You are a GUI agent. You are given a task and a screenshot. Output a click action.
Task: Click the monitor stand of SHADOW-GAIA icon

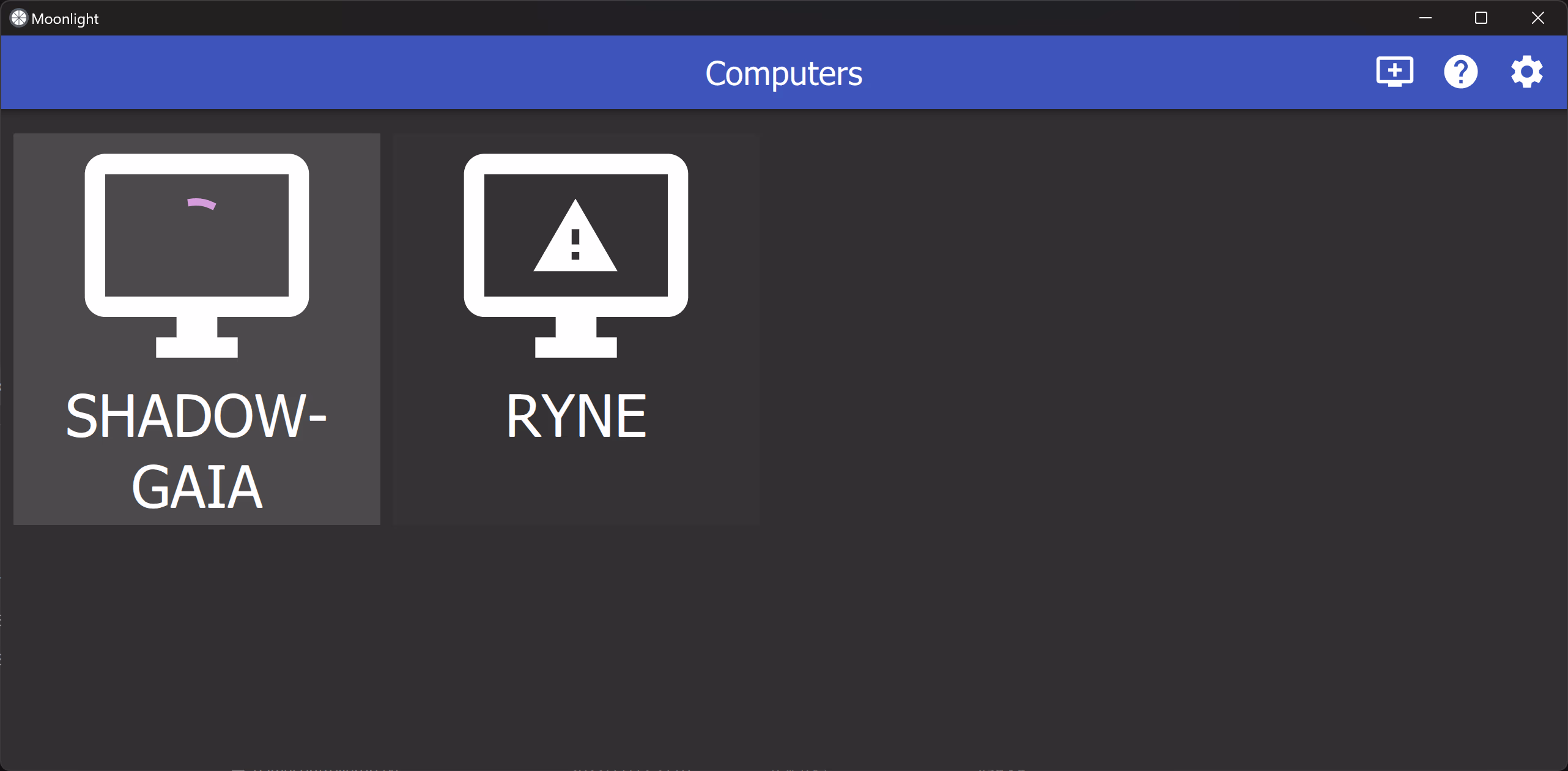pos(197,340)
